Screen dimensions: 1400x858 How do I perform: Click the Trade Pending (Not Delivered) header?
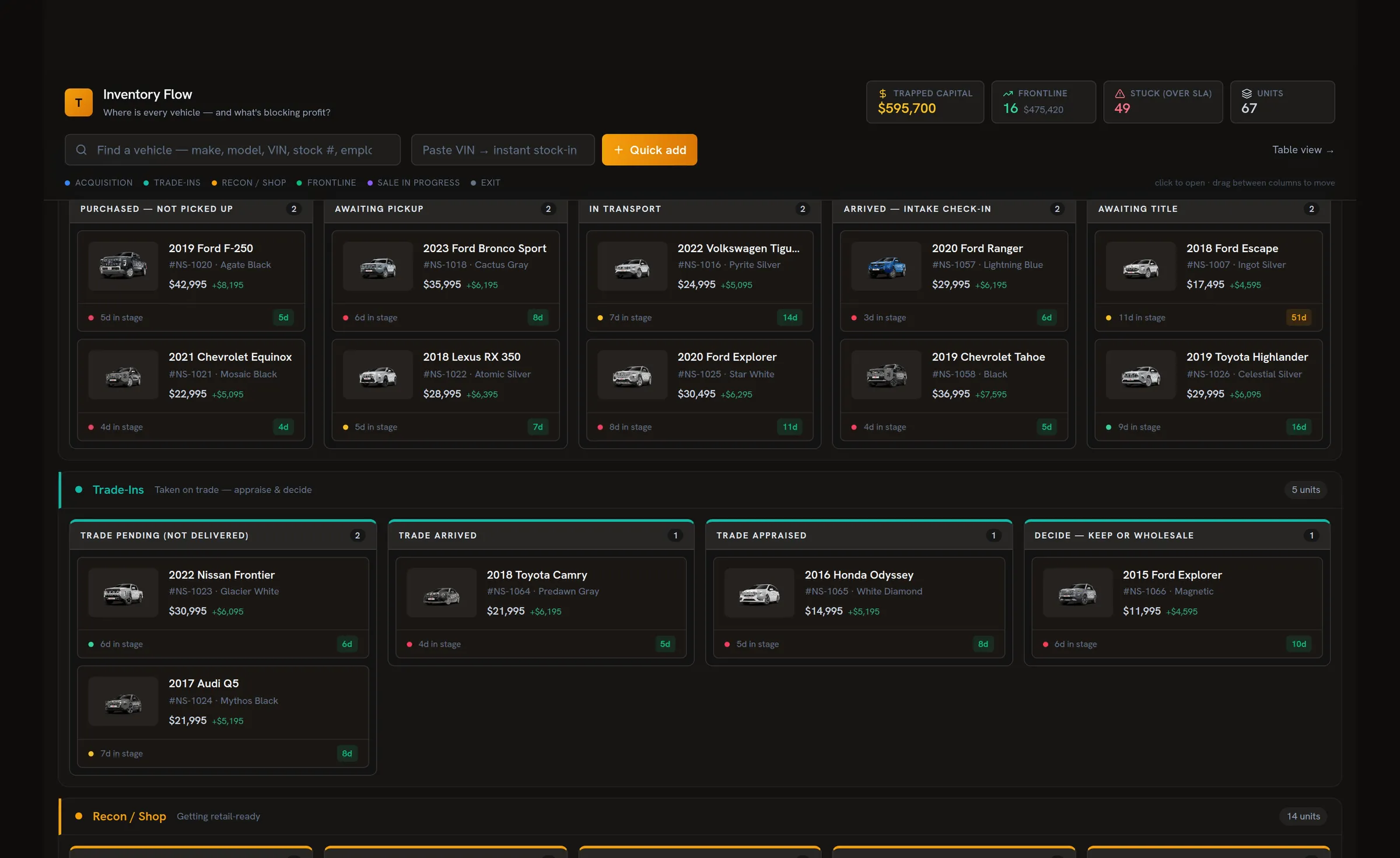click(x=223, y=535)
